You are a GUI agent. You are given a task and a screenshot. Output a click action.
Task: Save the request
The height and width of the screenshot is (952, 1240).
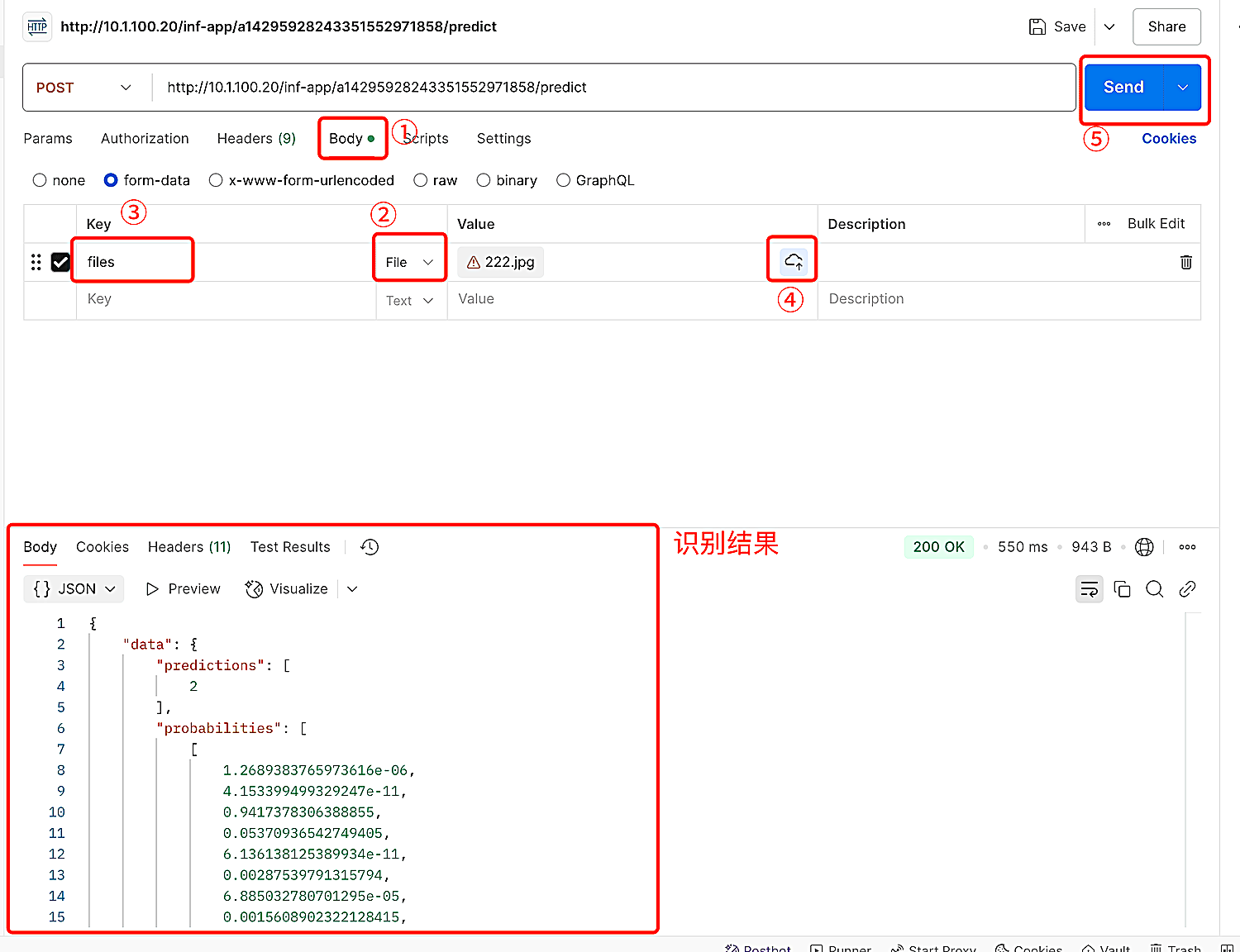click(x=1057, y=26)
